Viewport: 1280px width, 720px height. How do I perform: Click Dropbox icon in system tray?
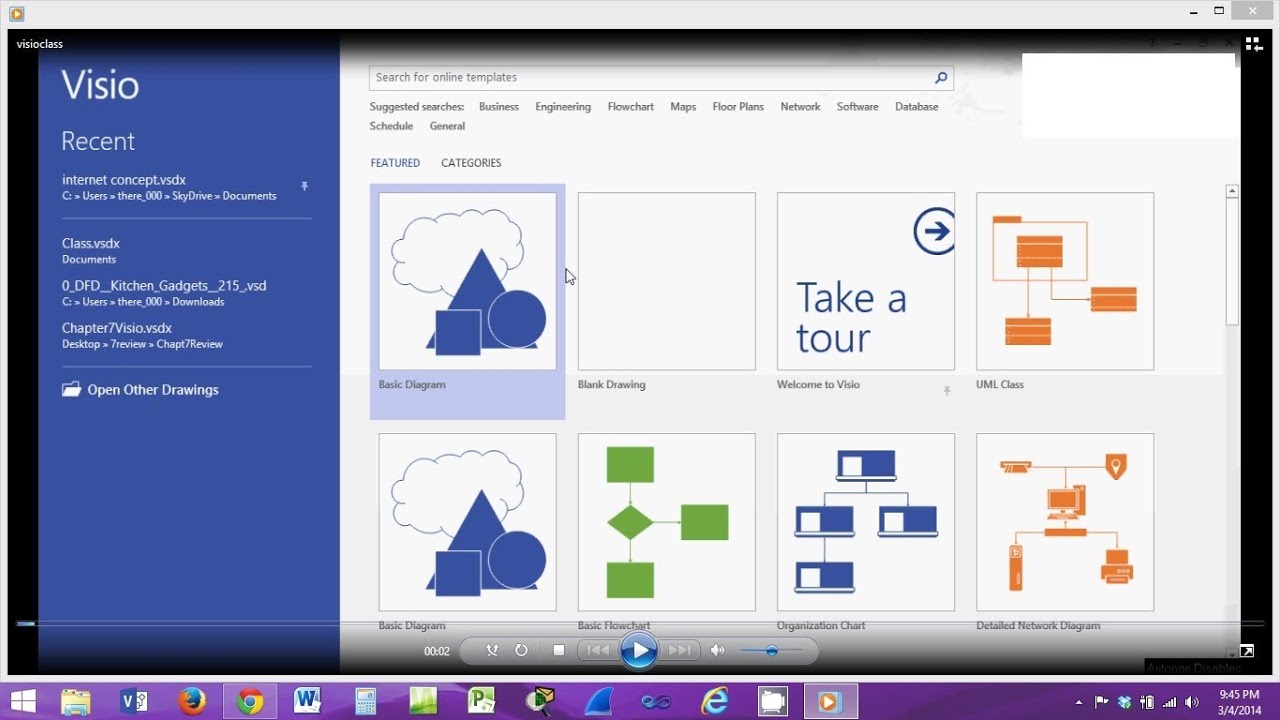point(1125,701)
